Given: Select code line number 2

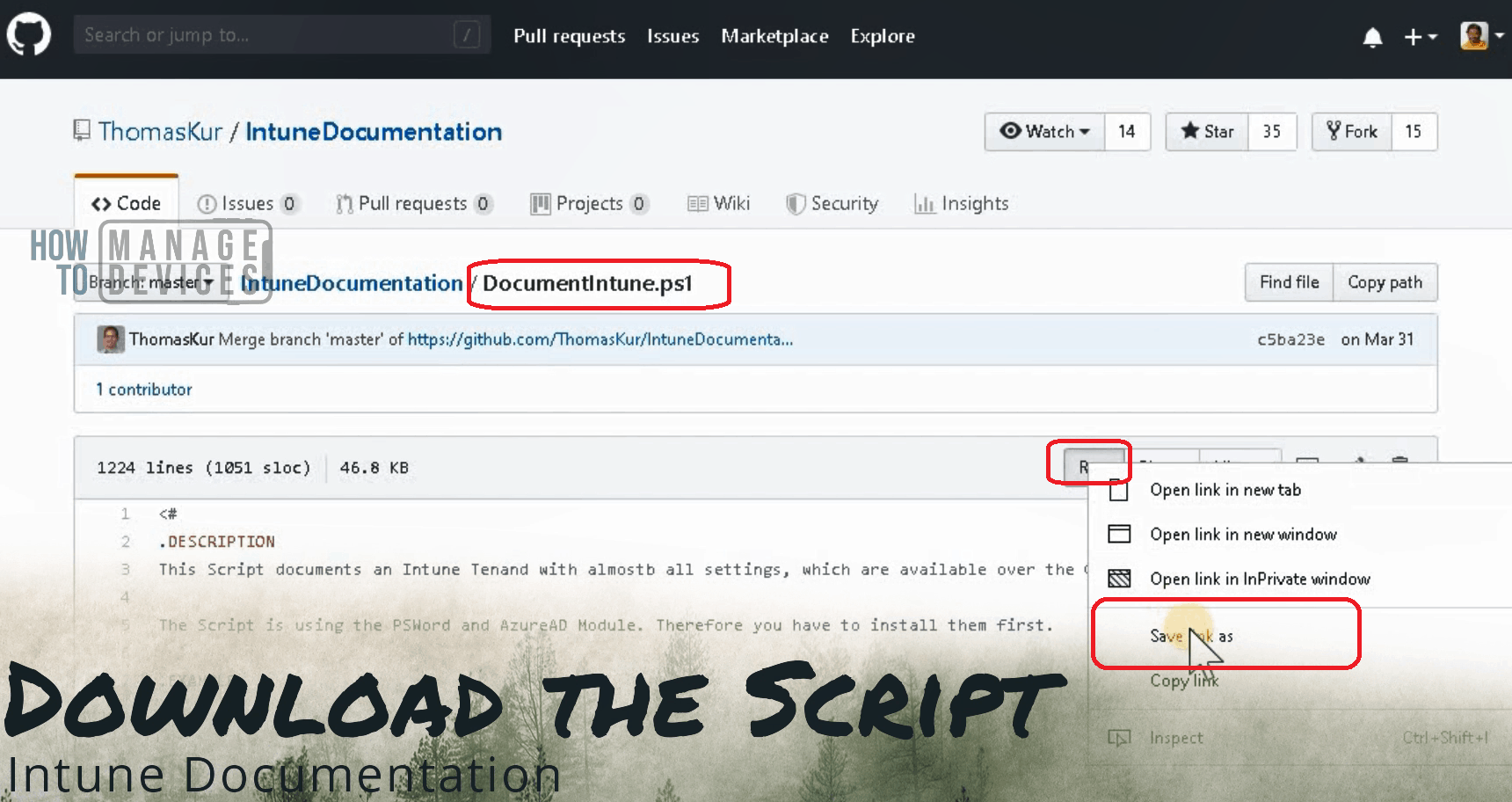Looking at the screenshot, I should [126, 542].
